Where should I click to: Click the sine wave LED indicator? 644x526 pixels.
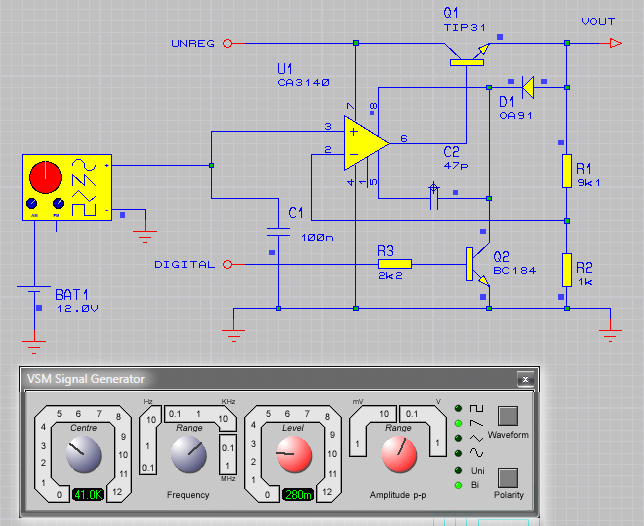(x=458, y=453)
